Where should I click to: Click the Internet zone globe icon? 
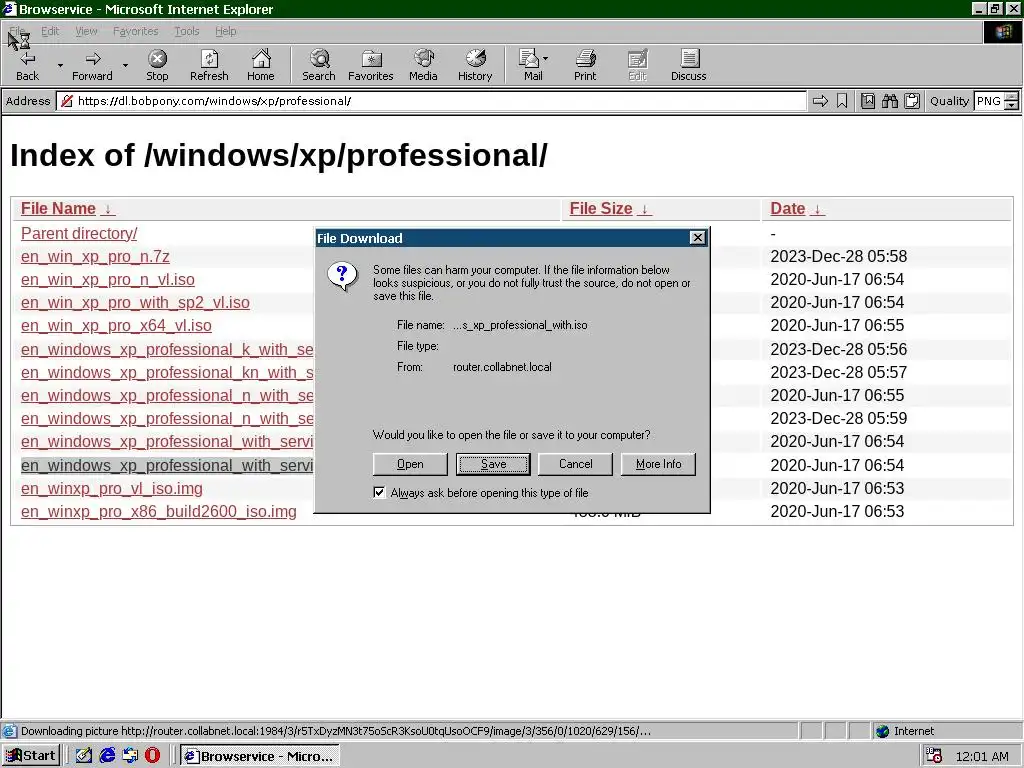click(882, 731)
